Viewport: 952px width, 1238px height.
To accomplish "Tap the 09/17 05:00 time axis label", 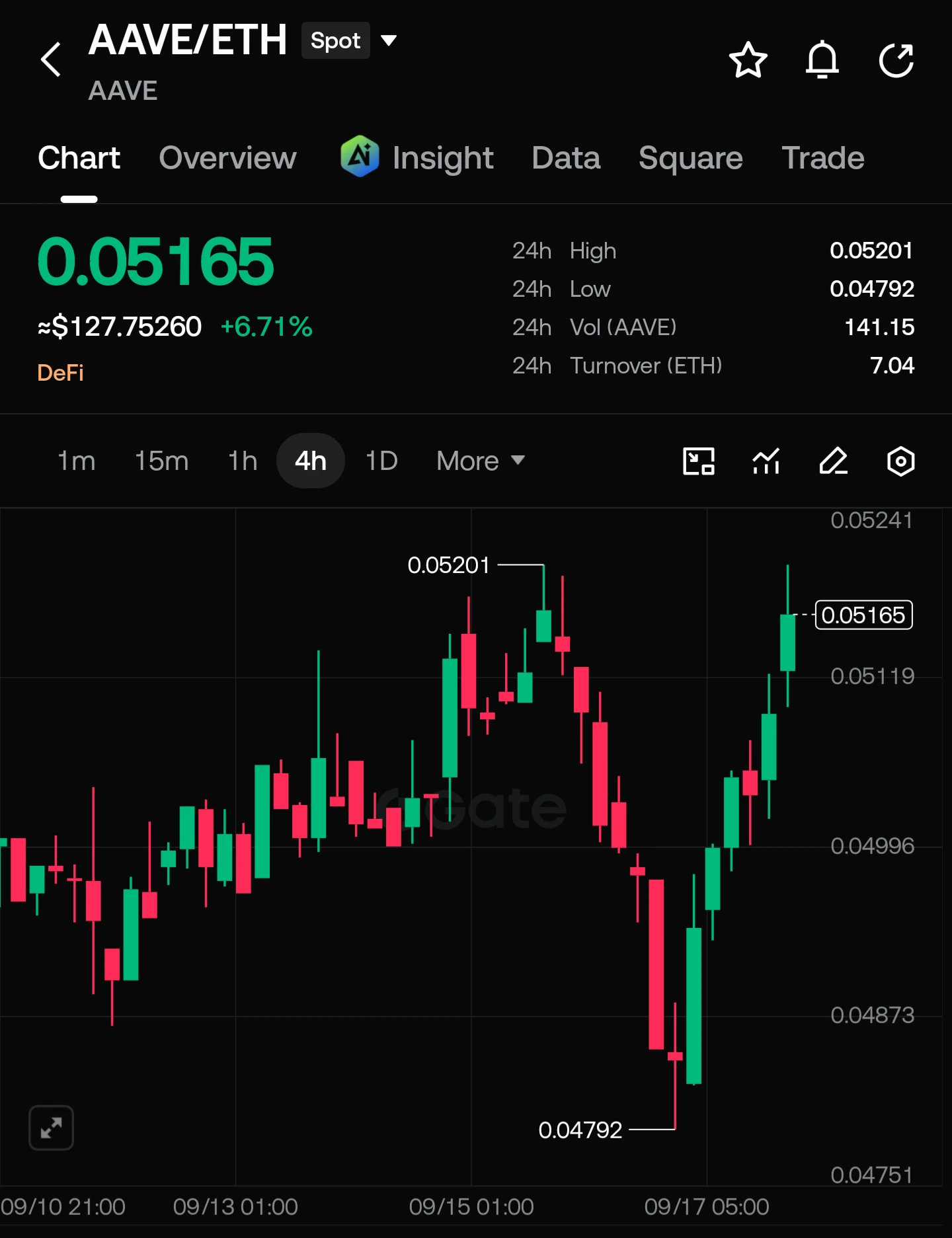I will 707,1207.
